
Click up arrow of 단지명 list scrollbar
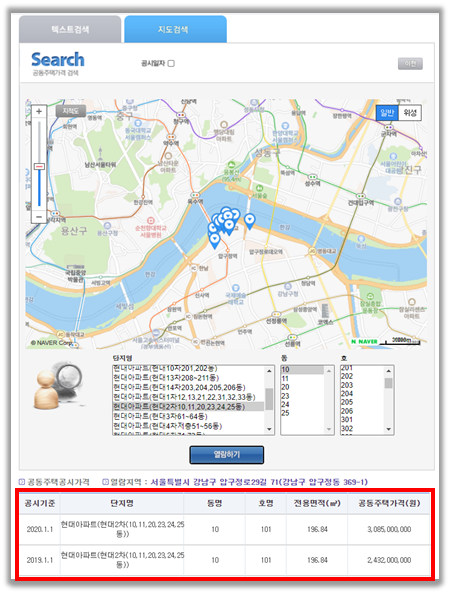pos(269,370)
